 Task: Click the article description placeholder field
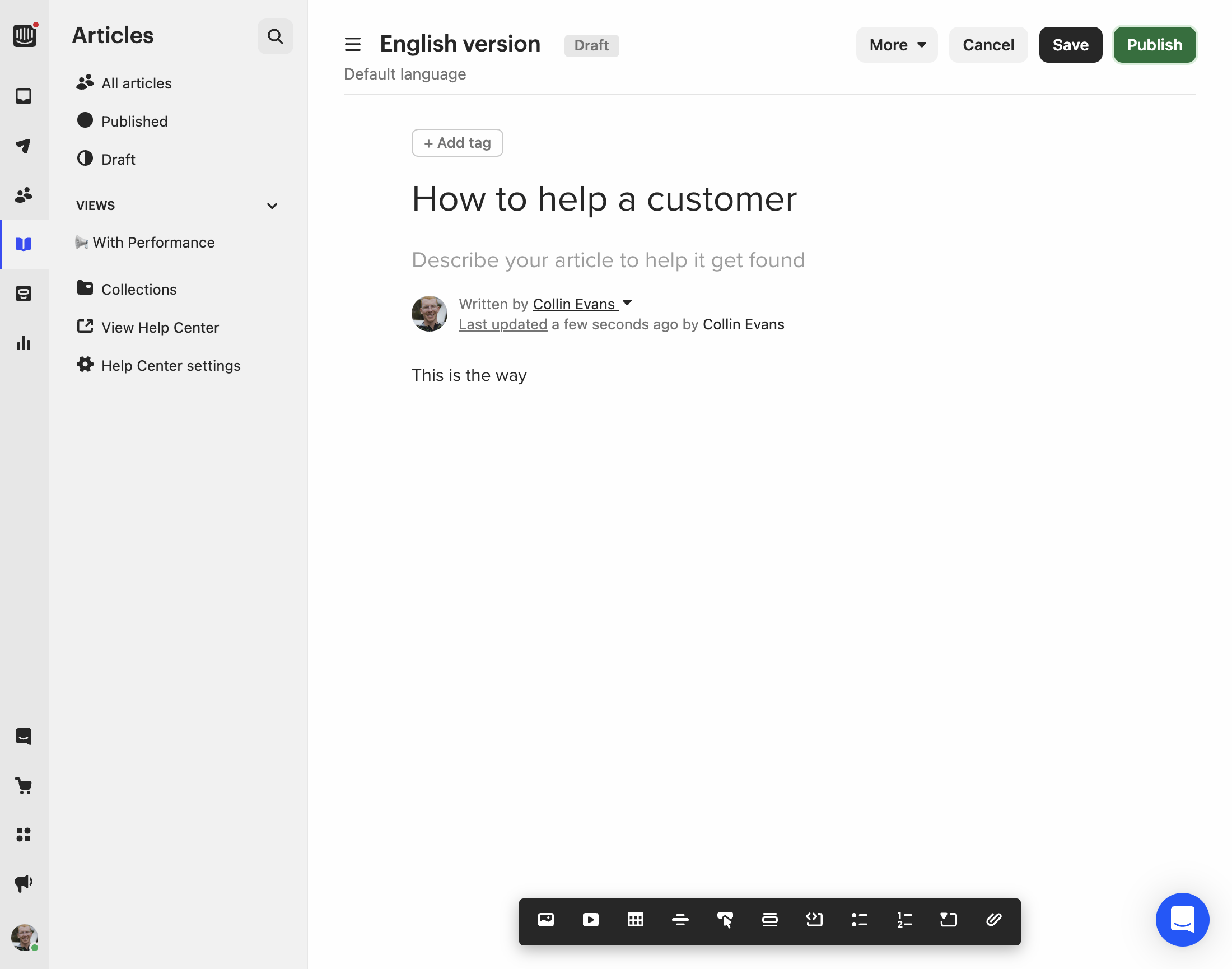[608, 260]
